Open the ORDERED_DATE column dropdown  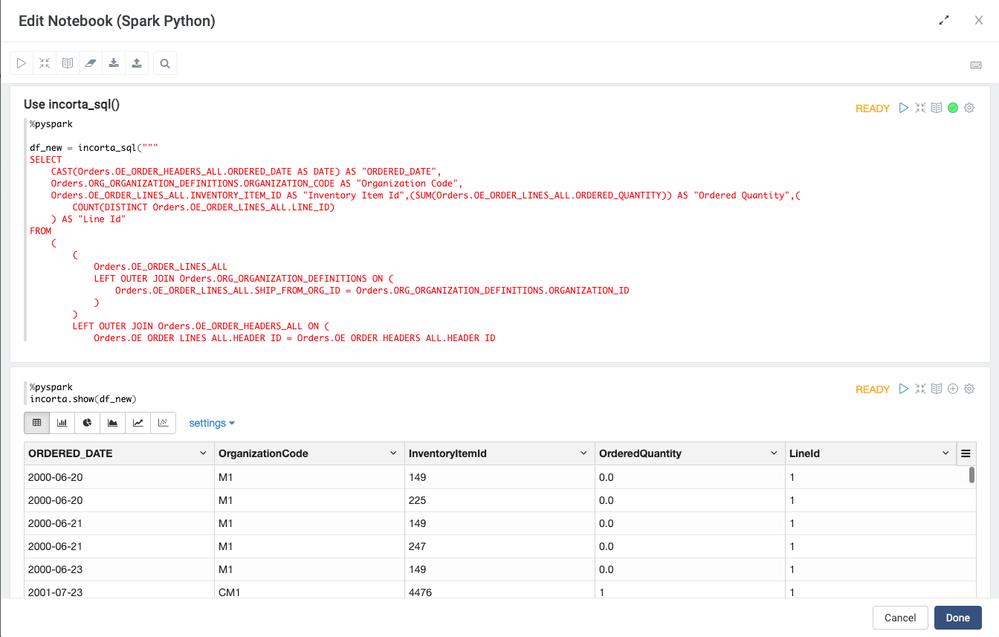pyautogui.click(x=203, y=453)
